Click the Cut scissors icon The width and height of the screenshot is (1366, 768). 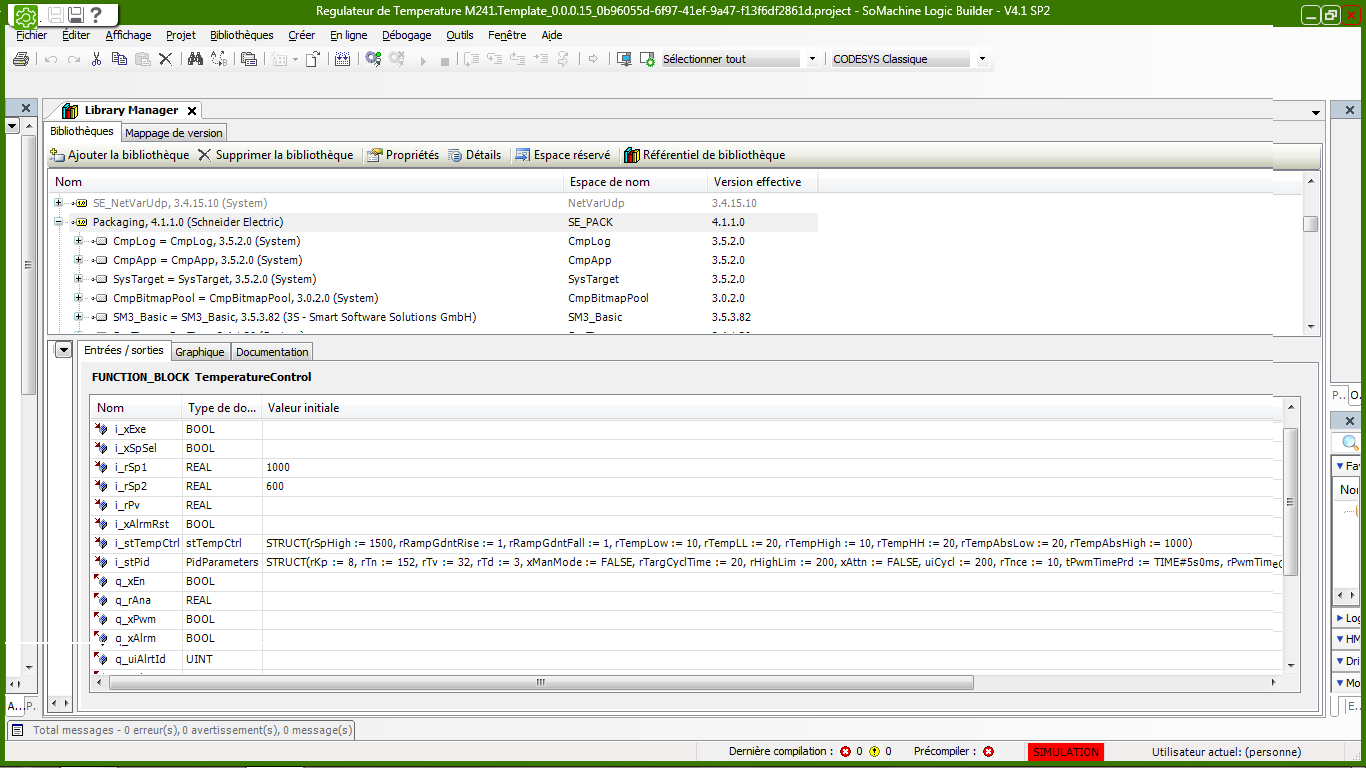(96, 59)
